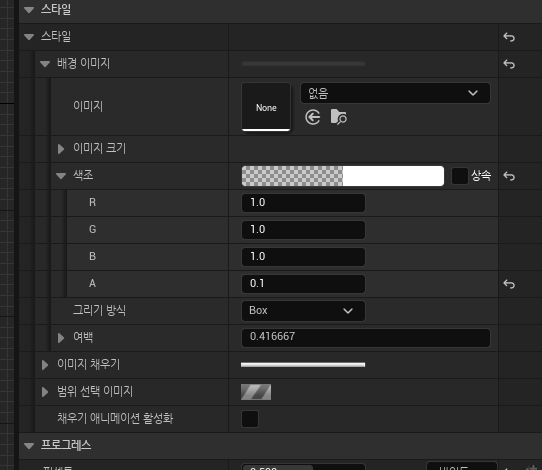Expand the 이미지 채우기 section
The height and width of the screenshot is (470, 542).
(x=45, y=365)
